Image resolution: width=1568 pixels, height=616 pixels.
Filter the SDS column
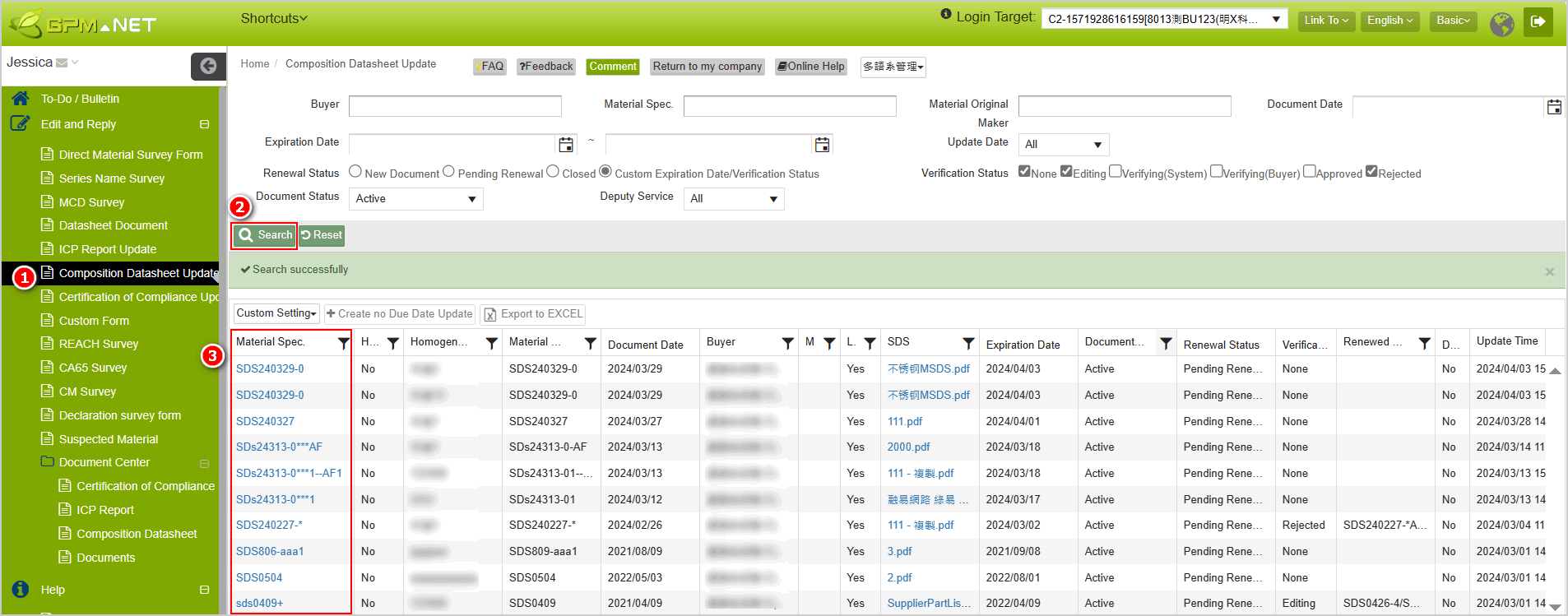968,344
